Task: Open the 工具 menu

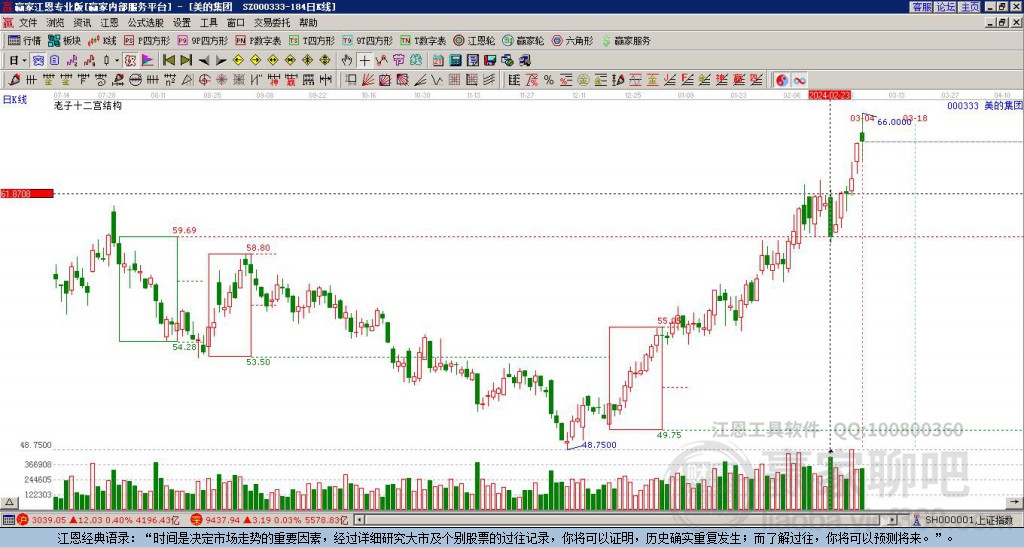Action: [x=208, y=23]
